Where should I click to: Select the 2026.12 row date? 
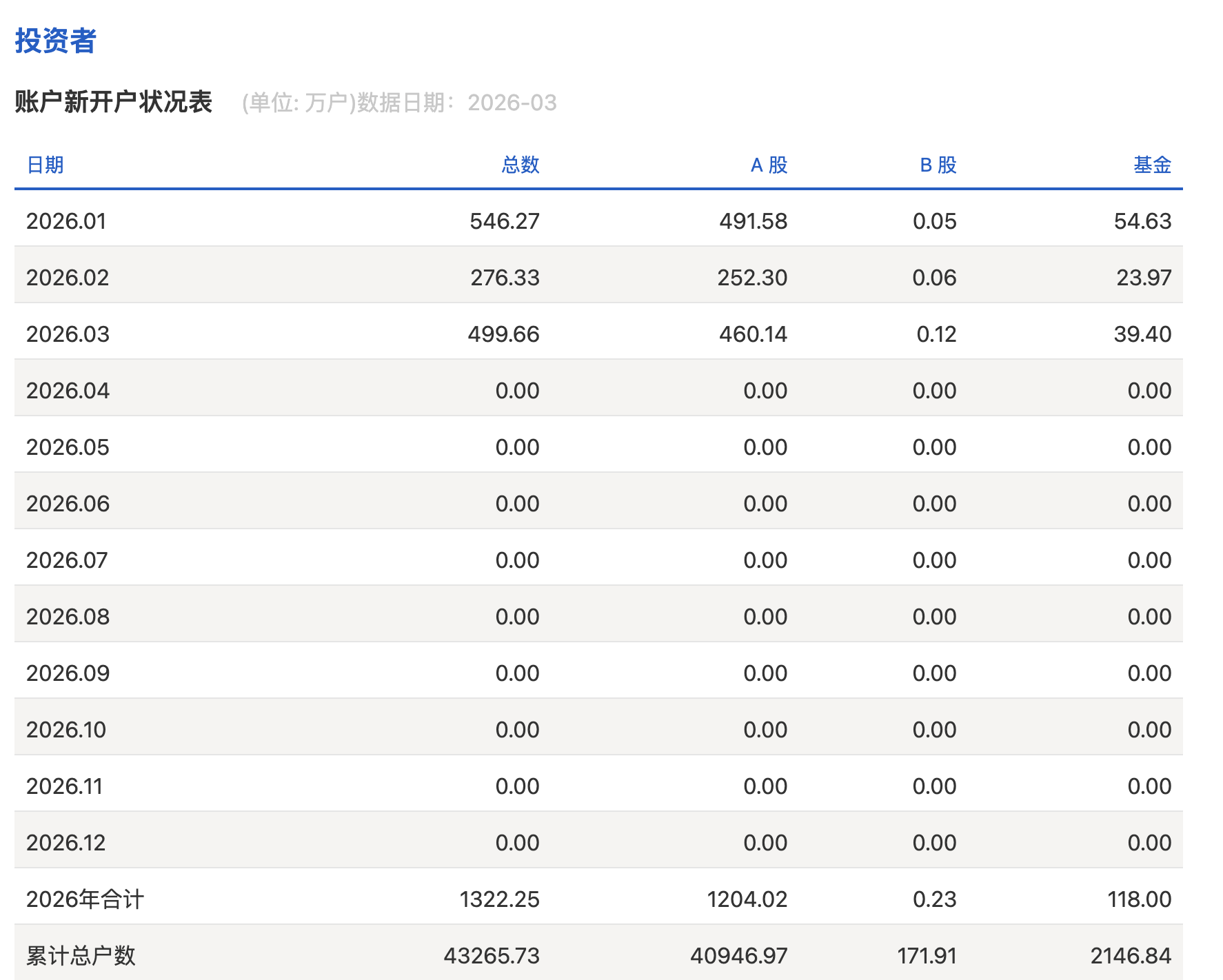(x=66, y=843)
